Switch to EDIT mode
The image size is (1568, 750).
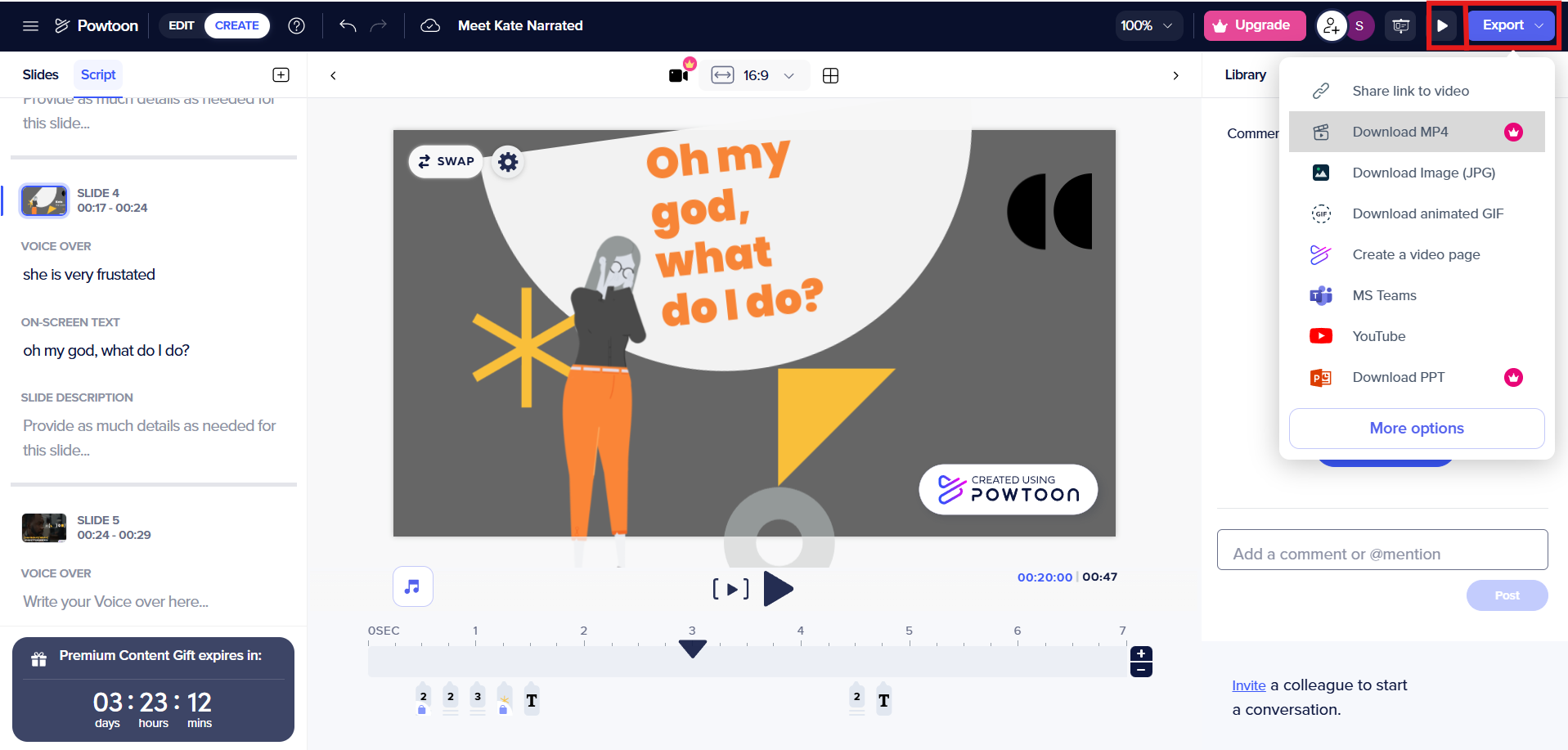182,25
